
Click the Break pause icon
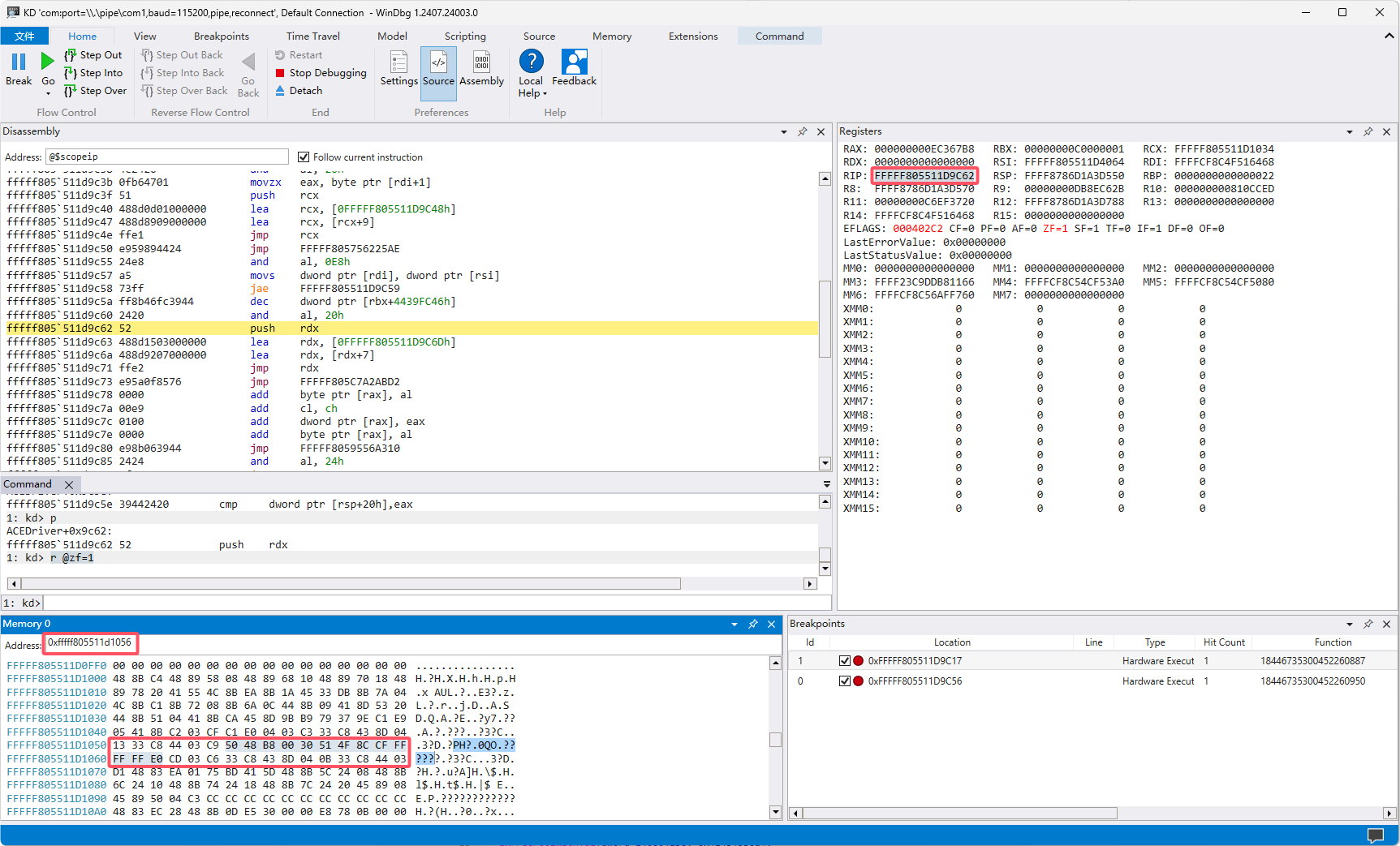(19, 62)
